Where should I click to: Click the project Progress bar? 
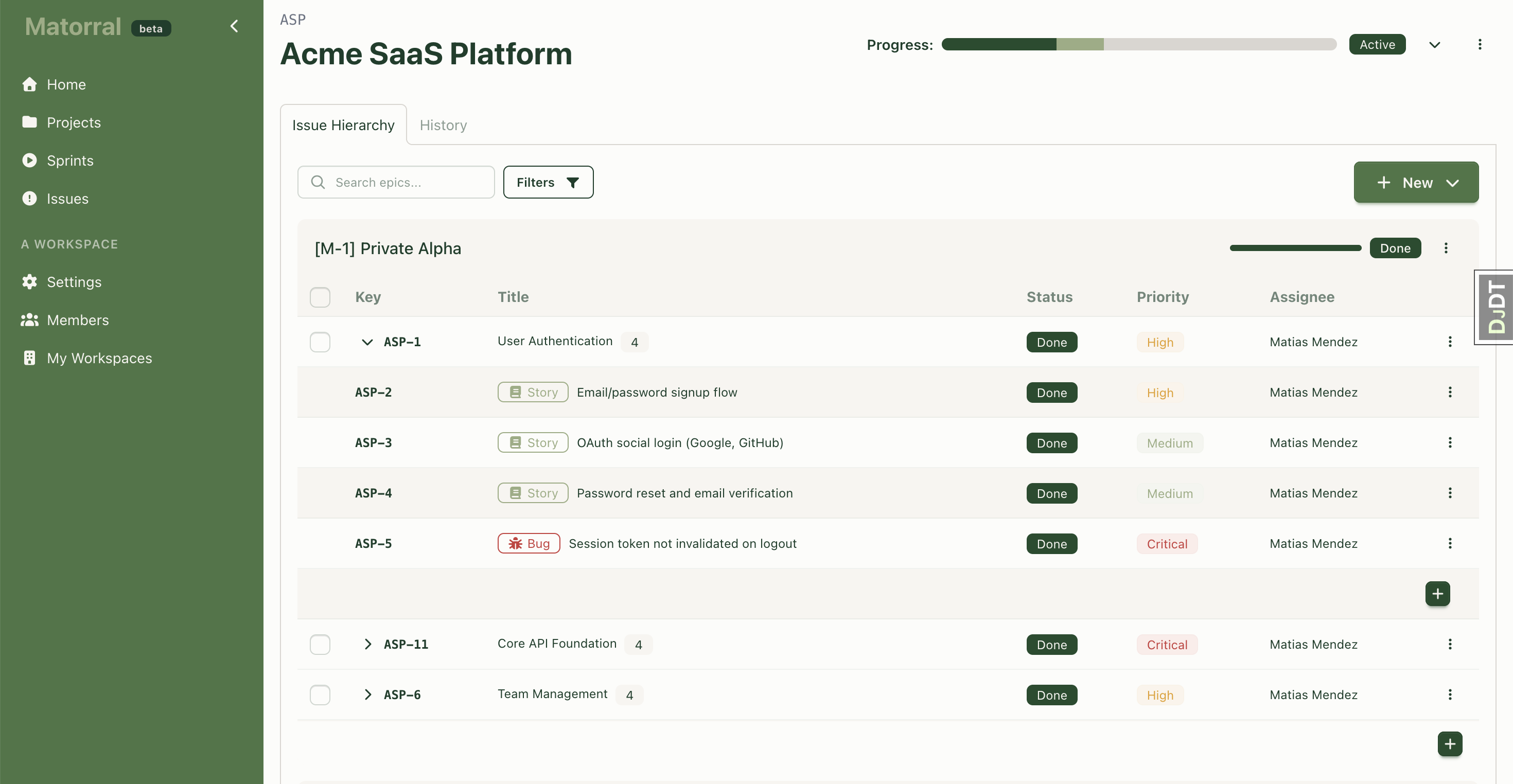tap(1138, 45)
